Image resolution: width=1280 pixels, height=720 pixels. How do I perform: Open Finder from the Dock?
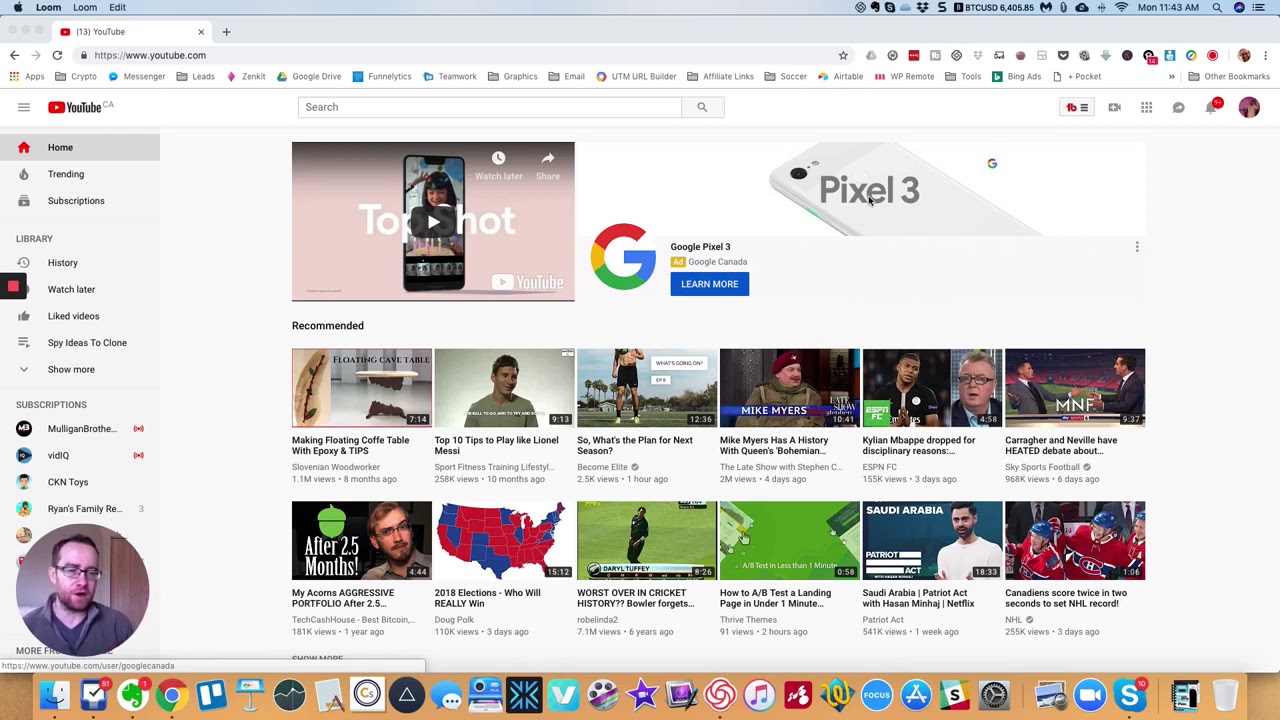55,695
